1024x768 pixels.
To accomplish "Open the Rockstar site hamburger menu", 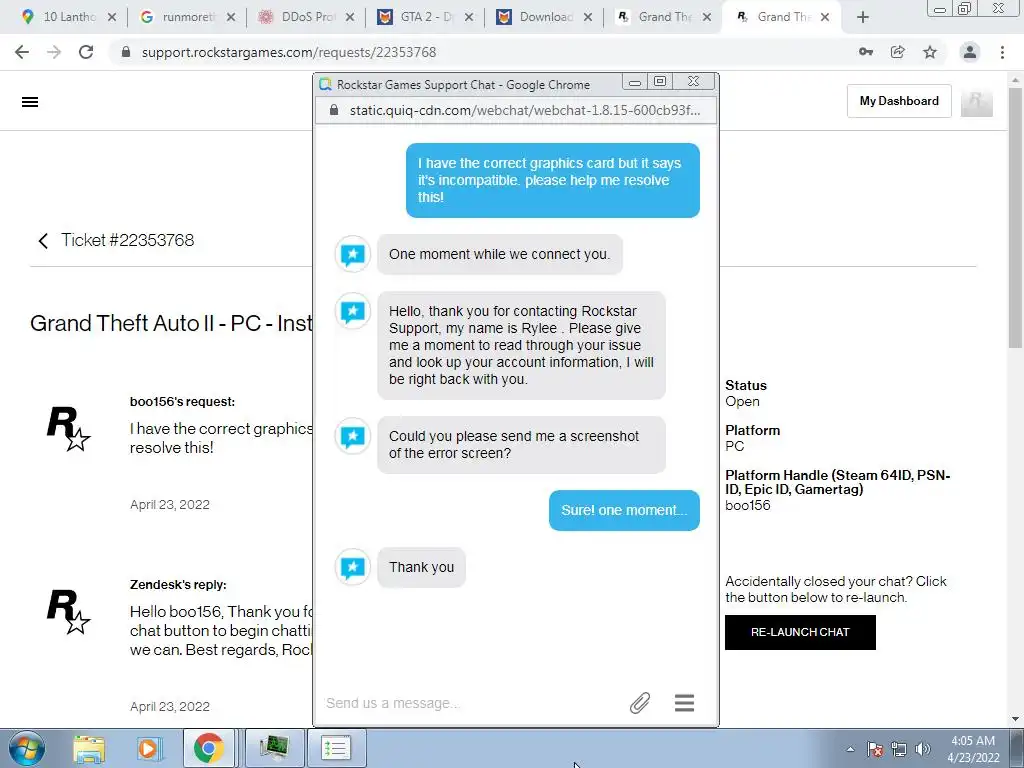I will coord(30,102).
